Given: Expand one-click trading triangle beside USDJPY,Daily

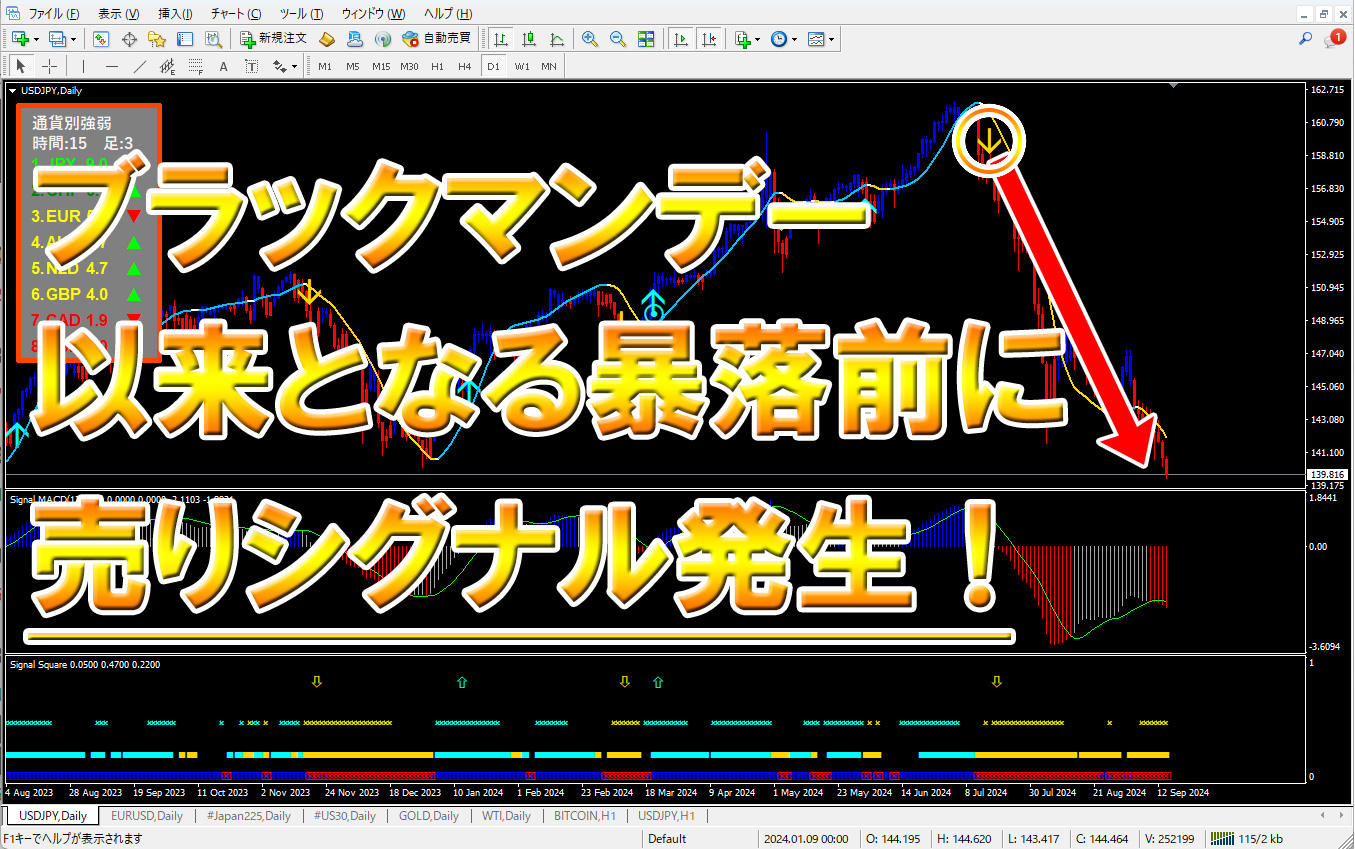Looking at the screenshot, I should (x=13, y=91).
